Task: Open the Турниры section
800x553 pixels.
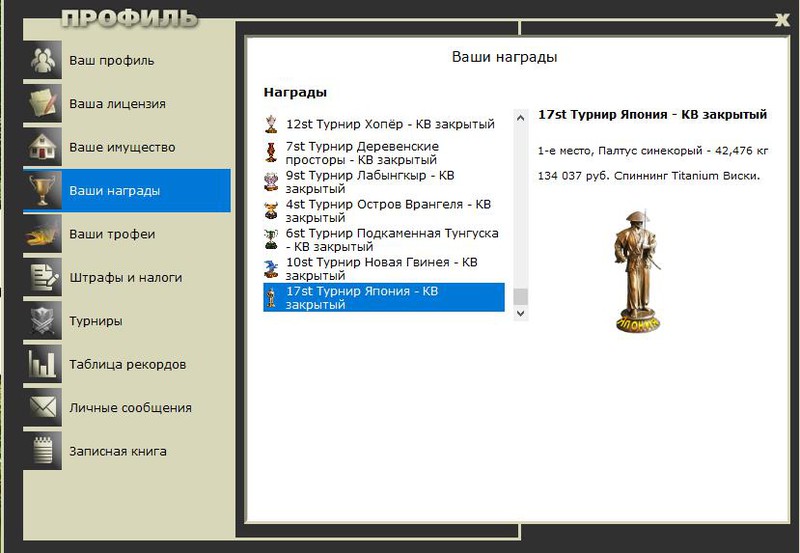Action: click(x=127, y=320)
